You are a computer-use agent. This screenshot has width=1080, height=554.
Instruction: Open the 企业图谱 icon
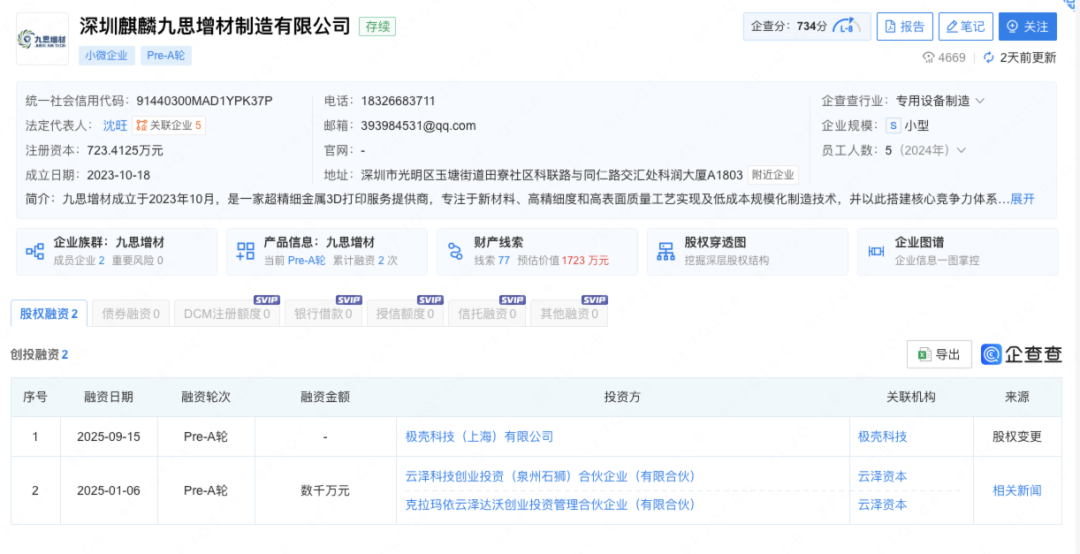876,252
